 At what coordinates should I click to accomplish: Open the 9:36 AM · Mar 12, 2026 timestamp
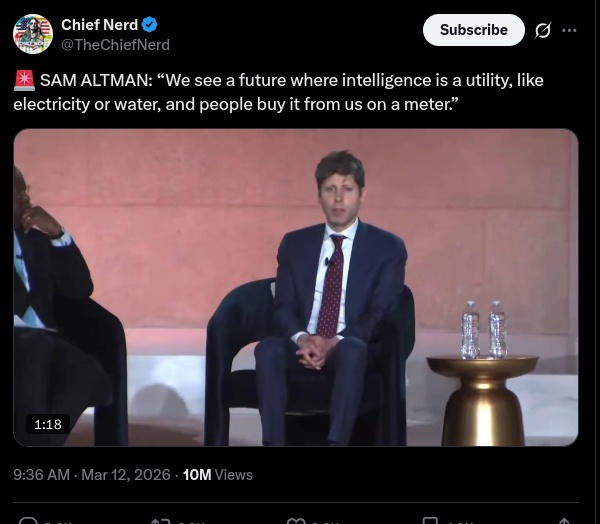tap(92, 475)
